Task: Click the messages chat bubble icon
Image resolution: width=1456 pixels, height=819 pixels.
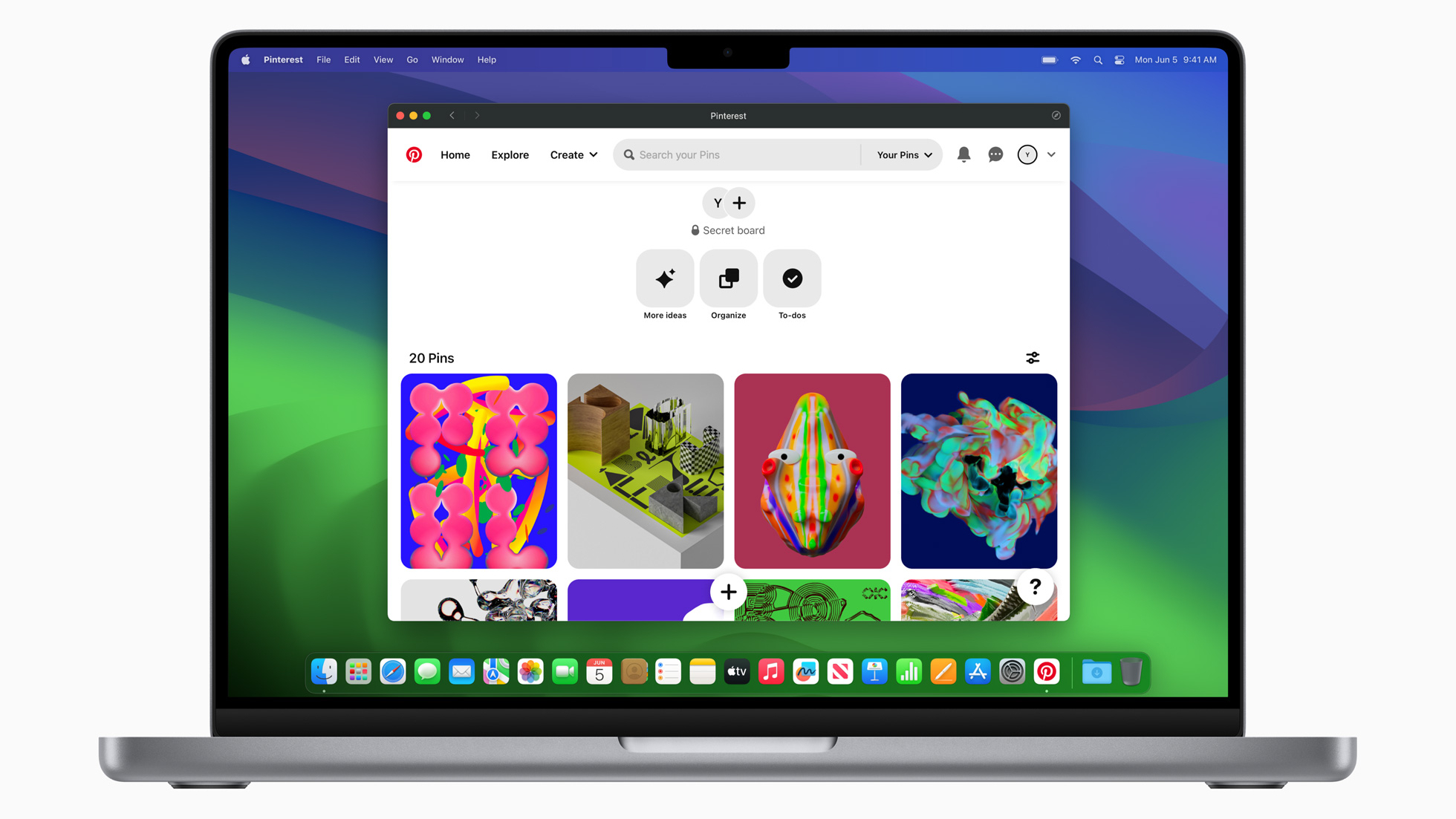Action: [996, 154]
